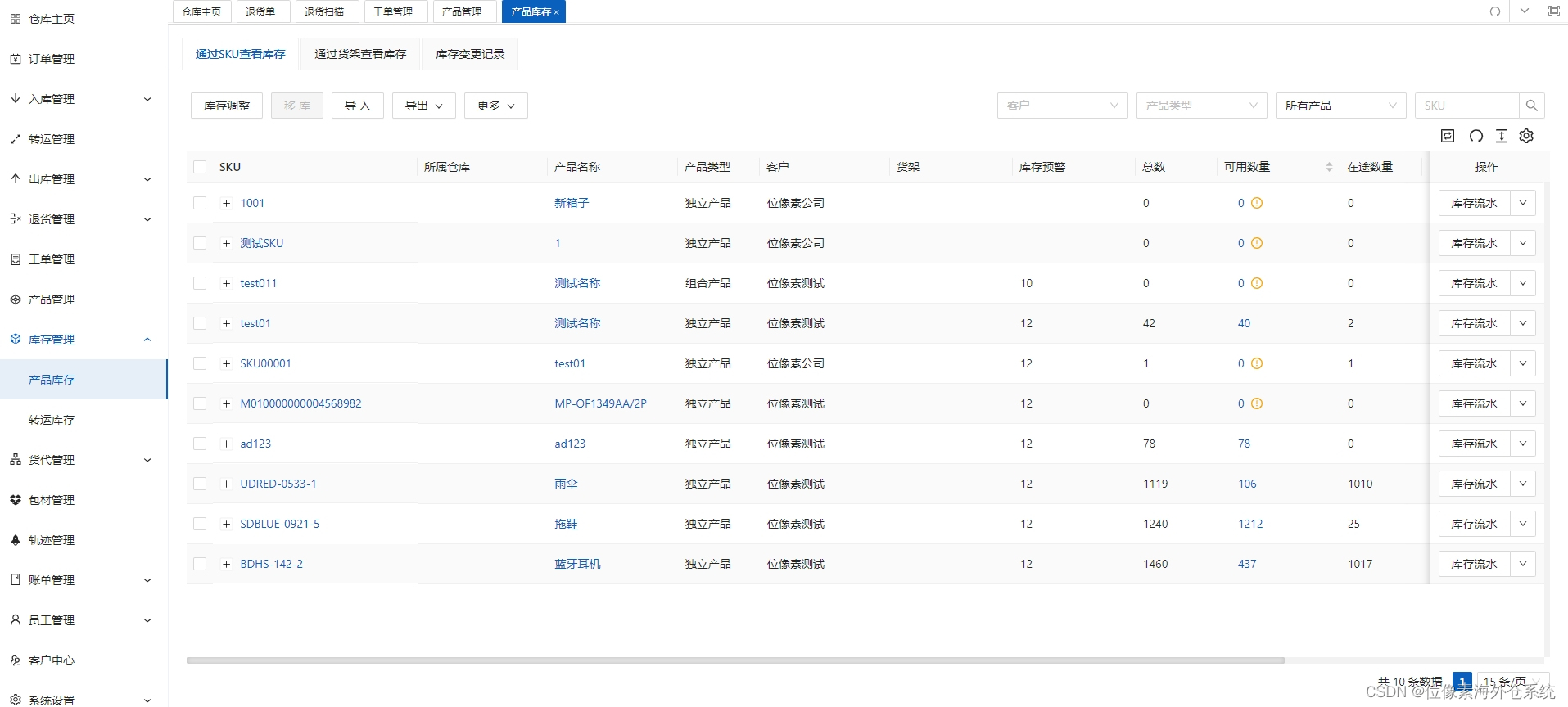The height and width of the screenshot is (707, 1568).
Task: Check the row for test01
Action: 200,323
